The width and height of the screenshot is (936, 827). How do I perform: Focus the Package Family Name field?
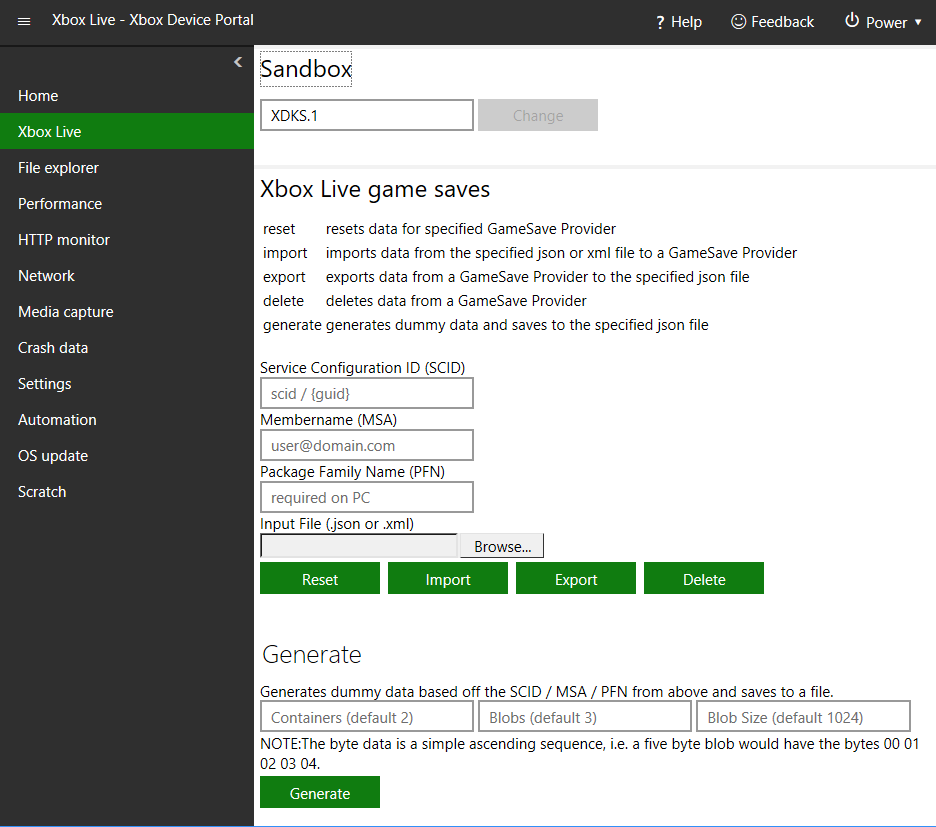coord(367,497)
